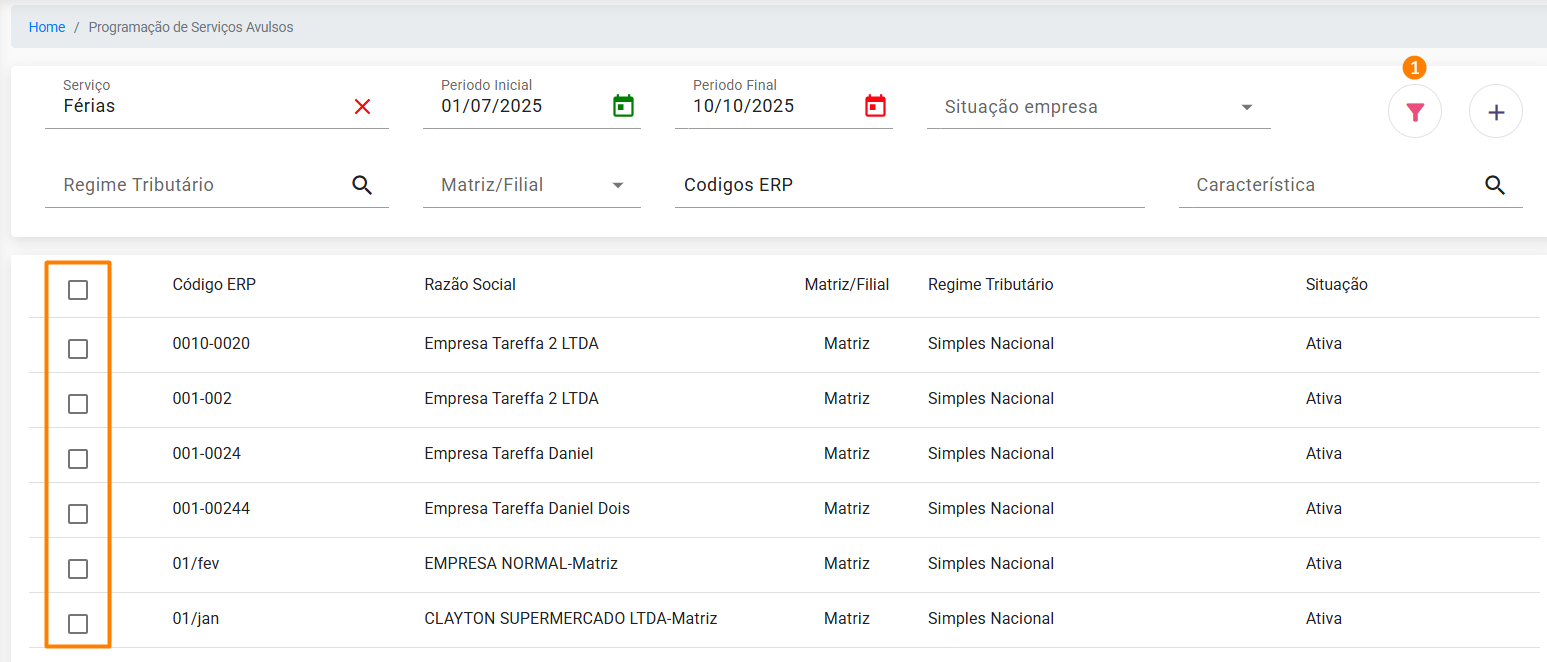Click the orange filter count badge

tap(1414, 68)
